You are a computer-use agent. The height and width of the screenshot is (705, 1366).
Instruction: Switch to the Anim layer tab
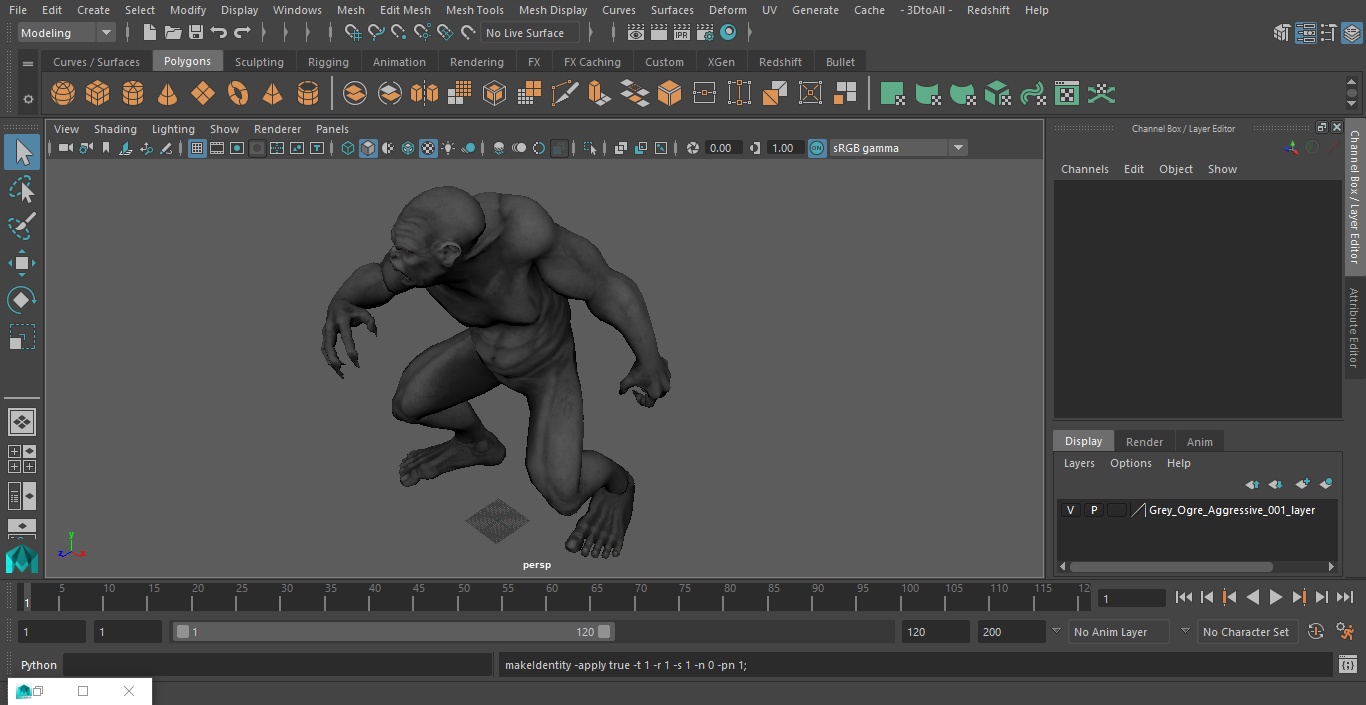(x=1199, y=442)
